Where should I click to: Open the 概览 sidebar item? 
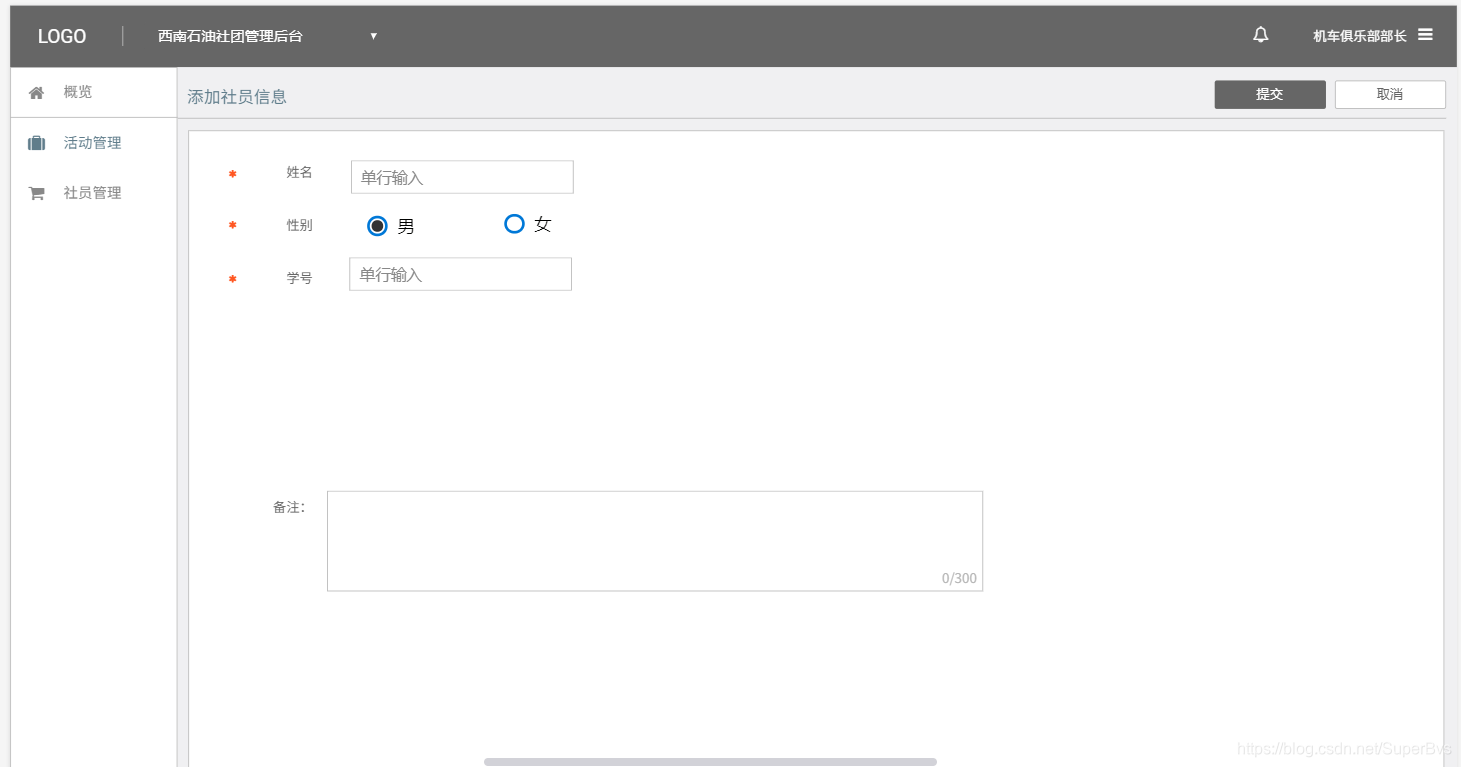coord(93,92)
